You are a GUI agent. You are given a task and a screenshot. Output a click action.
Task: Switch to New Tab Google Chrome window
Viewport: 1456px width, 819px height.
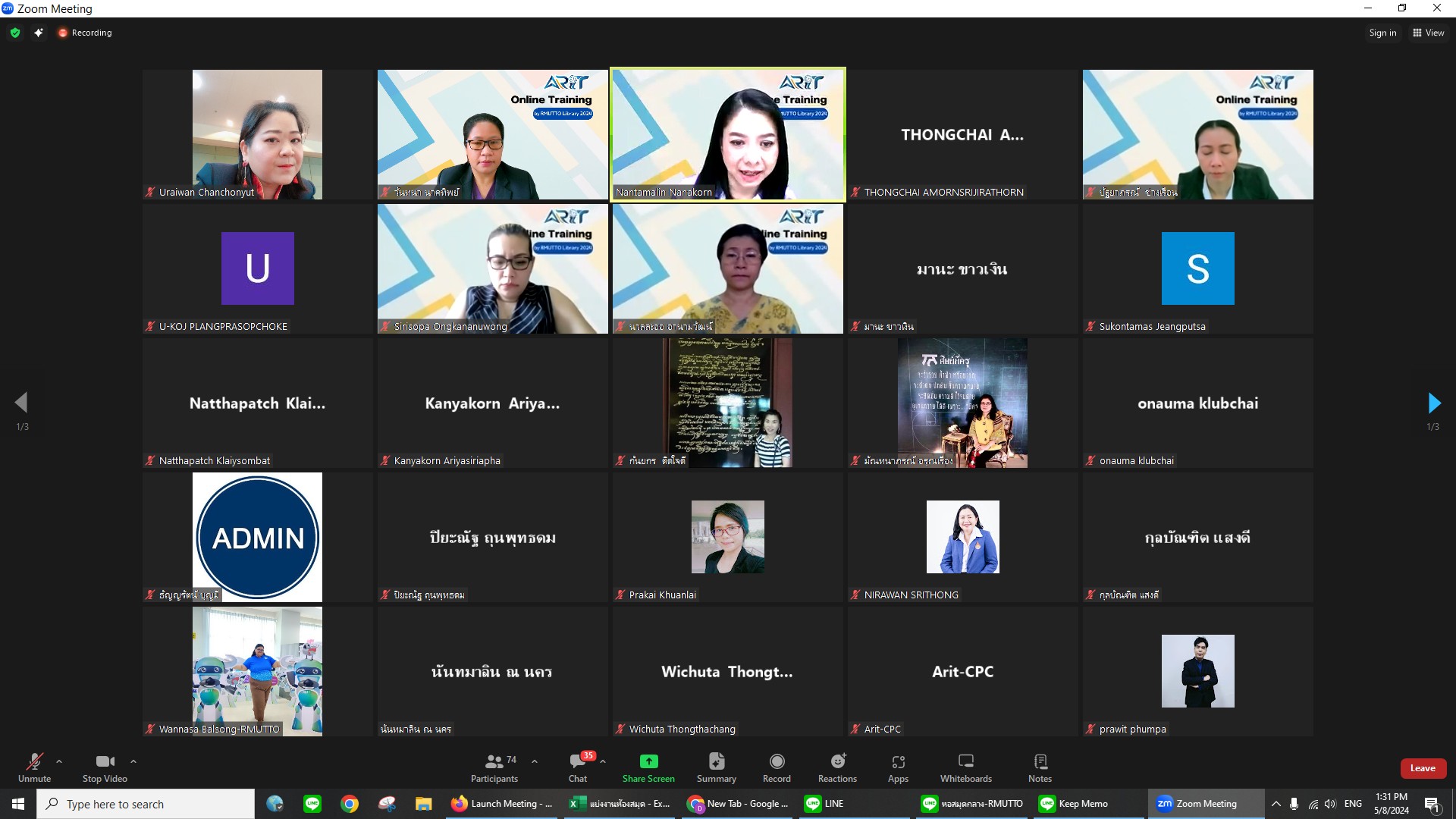point(739,804)
